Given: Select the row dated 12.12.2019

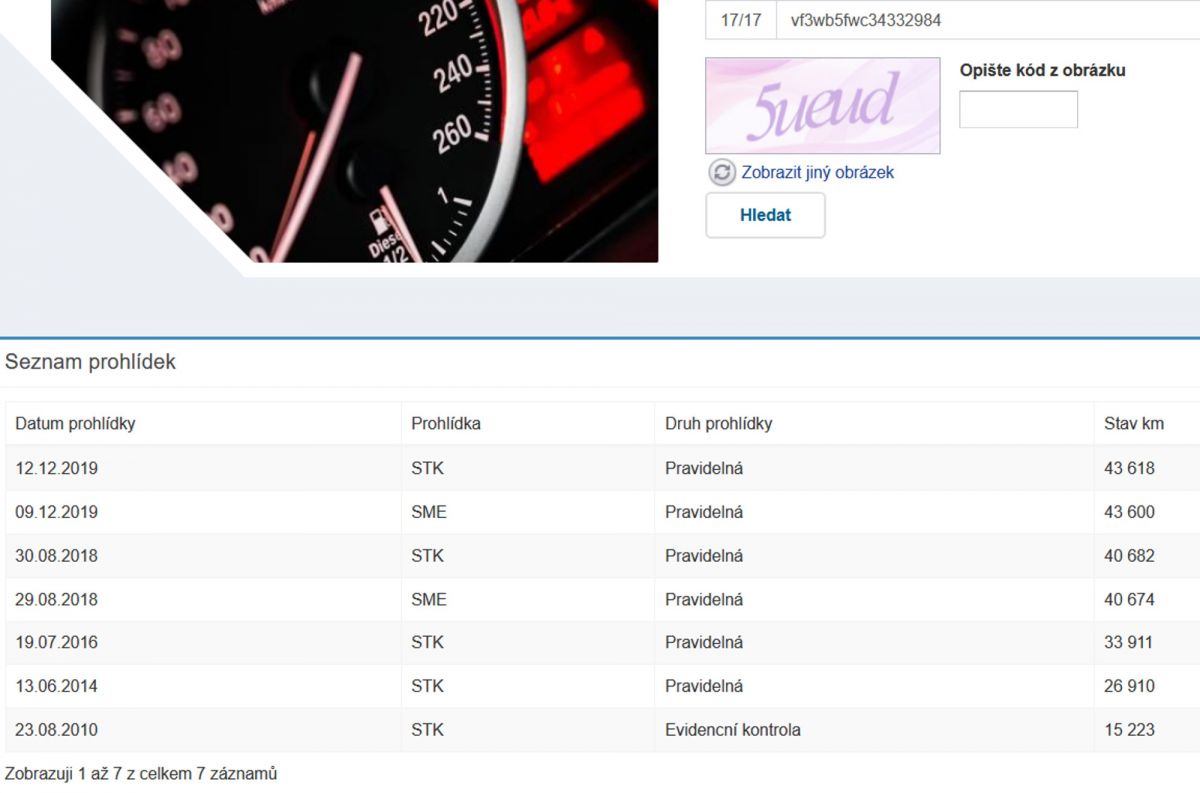Looking at the screenshot, I should [x=56, y=468].
